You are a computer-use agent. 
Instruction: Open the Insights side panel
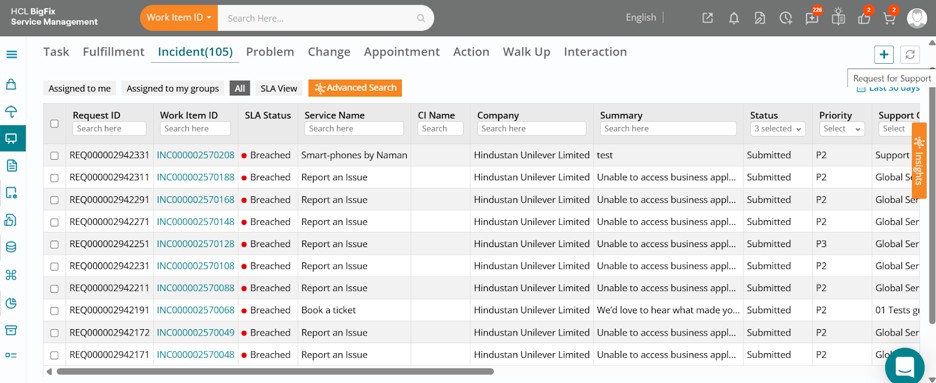919,160
